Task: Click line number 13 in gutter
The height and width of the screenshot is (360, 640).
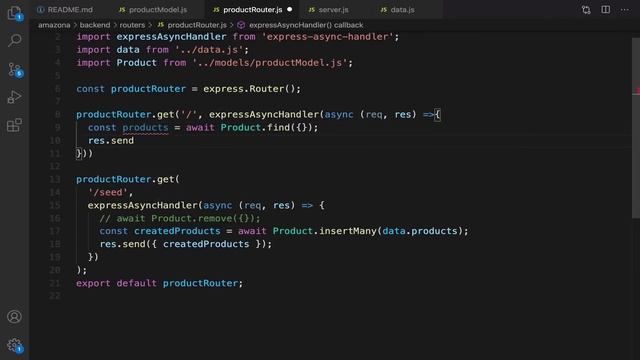Action: coord(55,180)
